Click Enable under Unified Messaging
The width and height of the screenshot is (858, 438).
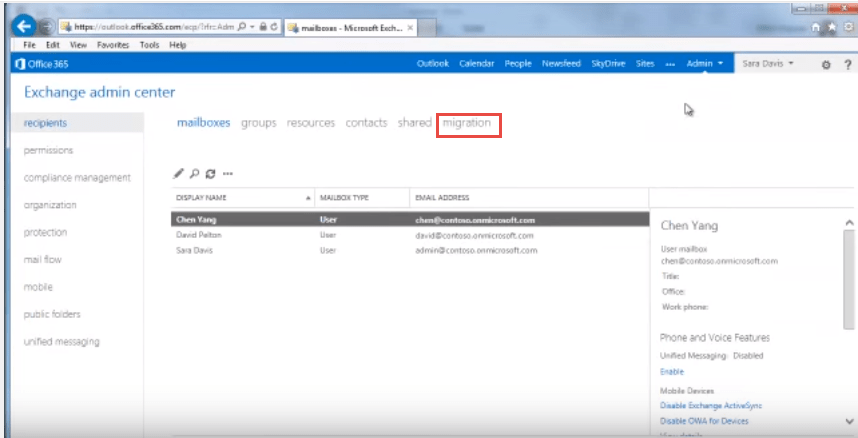pyautogui.click(x=671, y=372)
